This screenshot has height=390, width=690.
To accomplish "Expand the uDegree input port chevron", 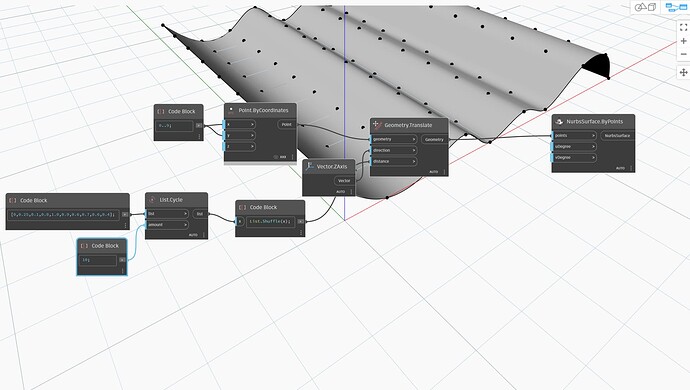I will click(593, 146).
